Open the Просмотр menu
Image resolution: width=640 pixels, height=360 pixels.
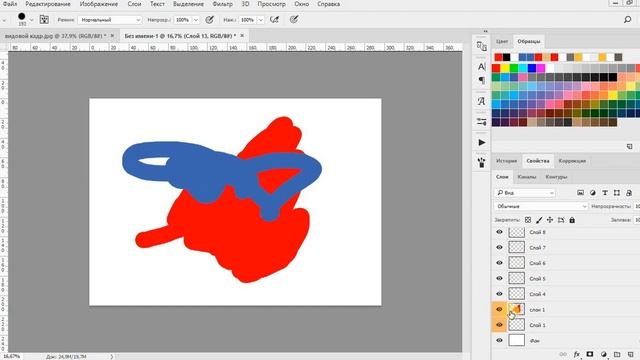coord(271,4)
